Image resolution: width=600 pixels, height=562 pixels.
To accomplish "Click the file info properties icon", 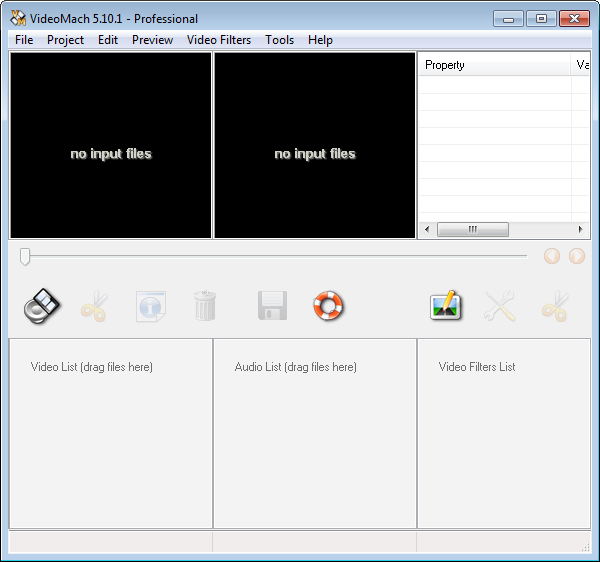I will (150, 306).
